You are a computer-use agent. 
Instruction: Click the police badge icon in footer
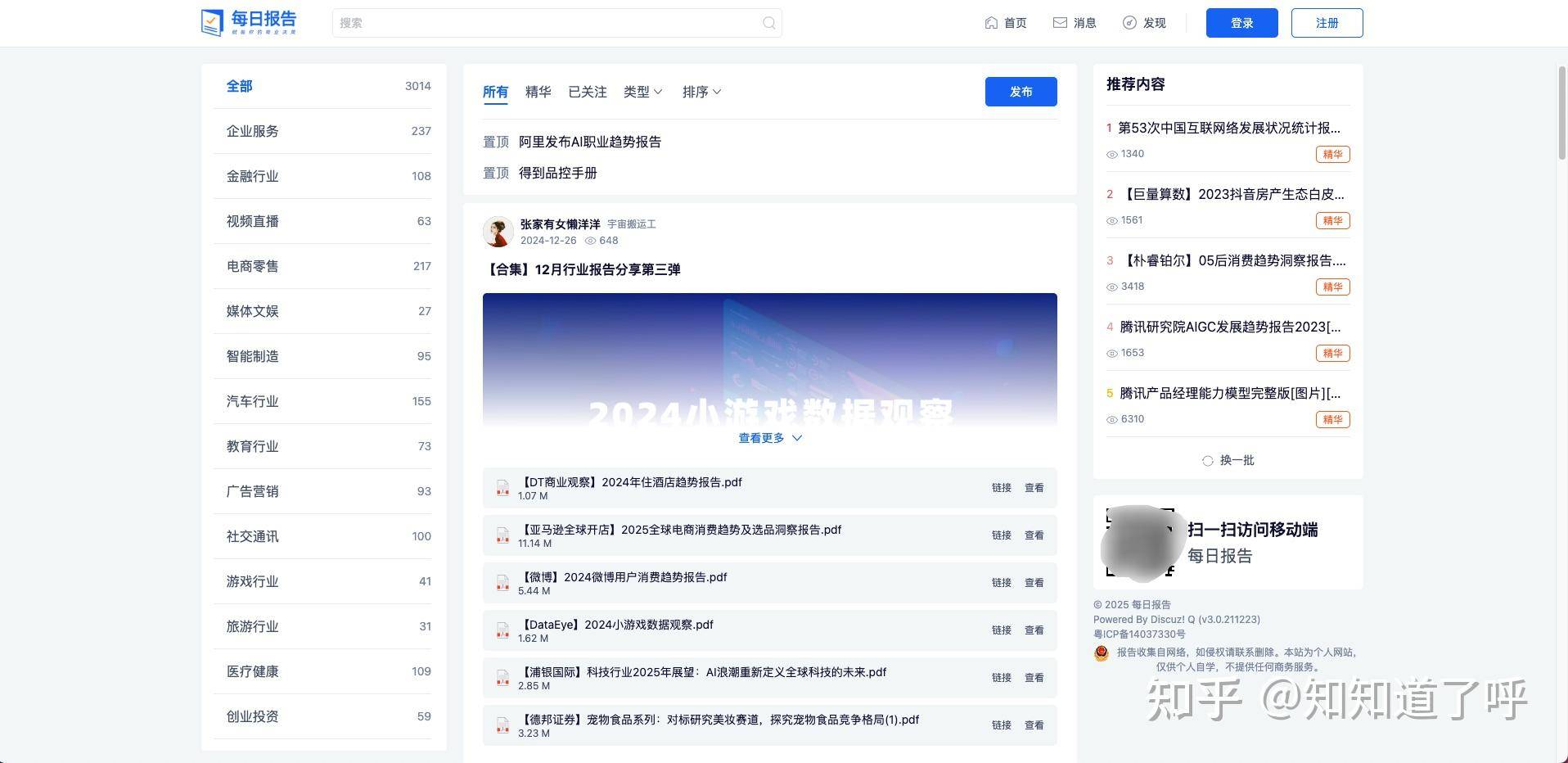pos(1102,653)
